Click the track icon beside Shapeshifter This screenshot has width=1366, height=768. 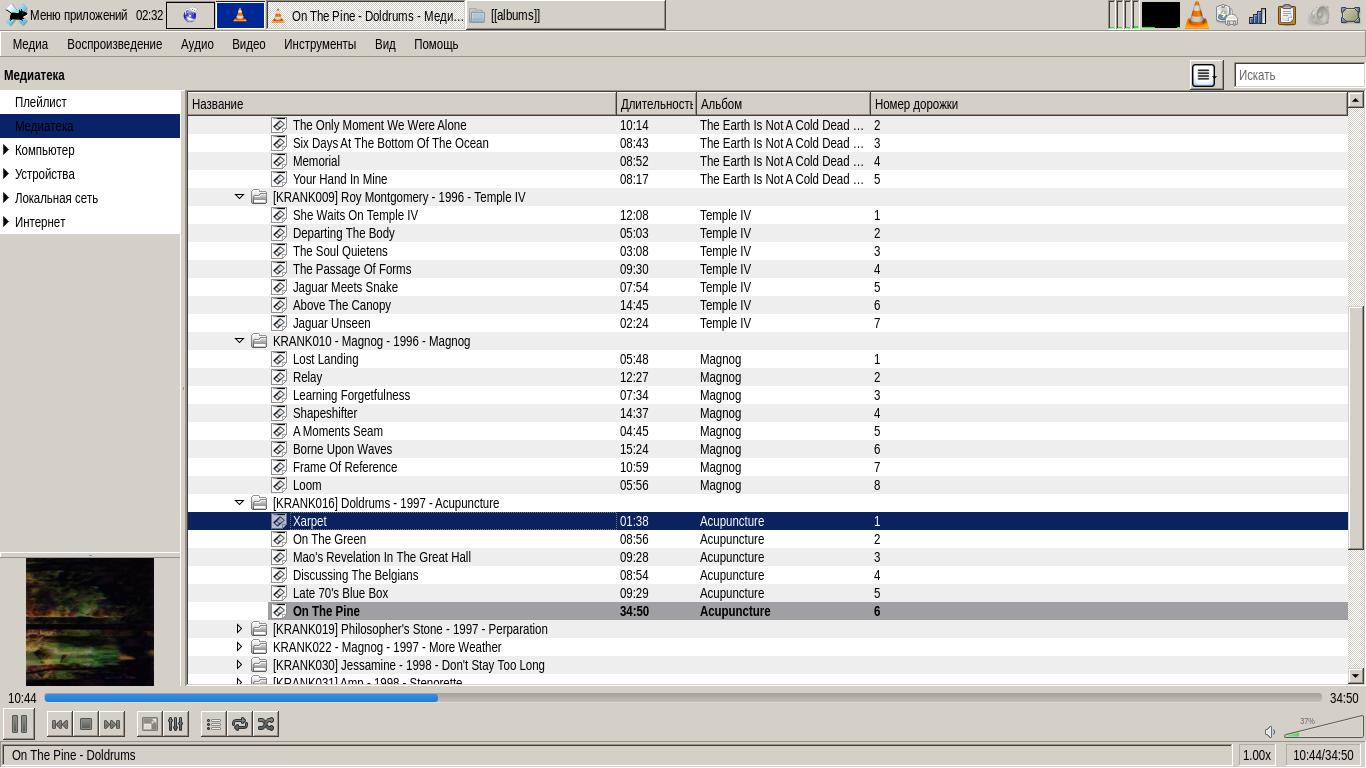[x=279, y=413]
